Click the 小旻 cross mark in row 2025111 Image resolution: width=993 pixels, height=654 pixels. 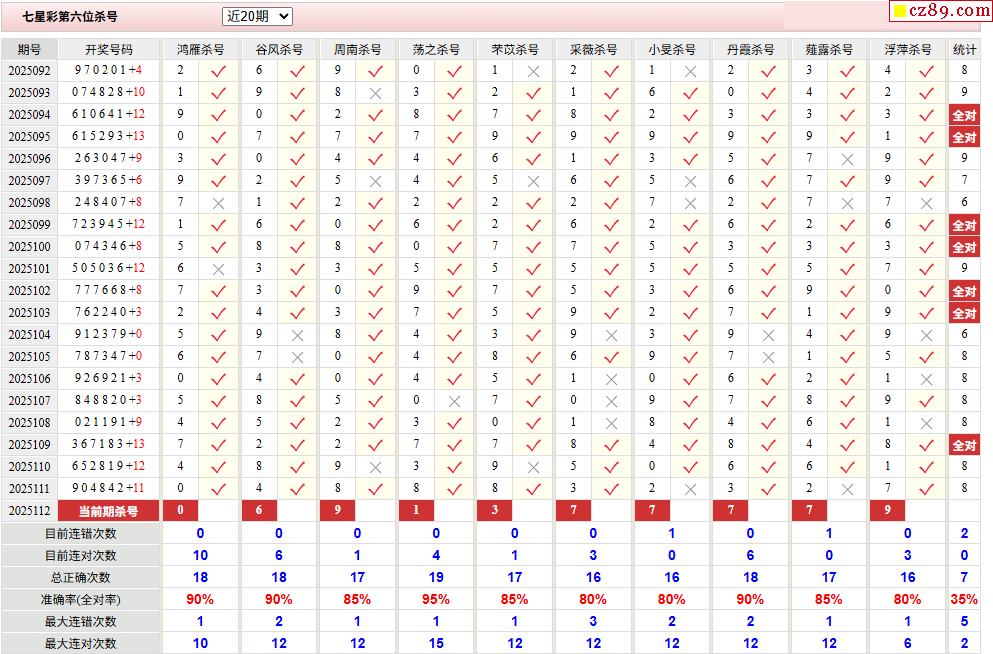point(690,489)
